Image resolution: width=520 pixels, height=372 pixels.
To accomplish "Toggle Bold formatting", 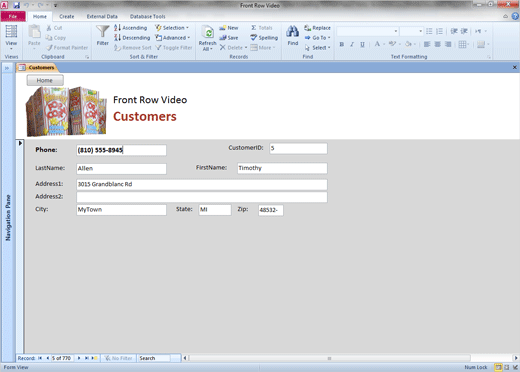I will (x=342, y=44).
